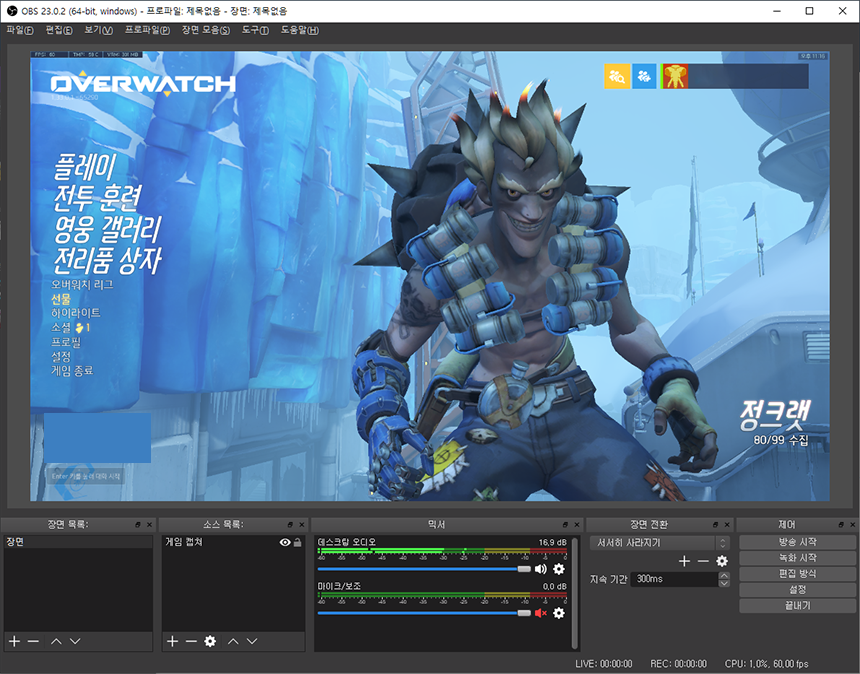The width and height of the screenshot is (860, 674).
Task: Hide the 게임 캡쳐 source with the eye icon
Action: pos(285,542)
